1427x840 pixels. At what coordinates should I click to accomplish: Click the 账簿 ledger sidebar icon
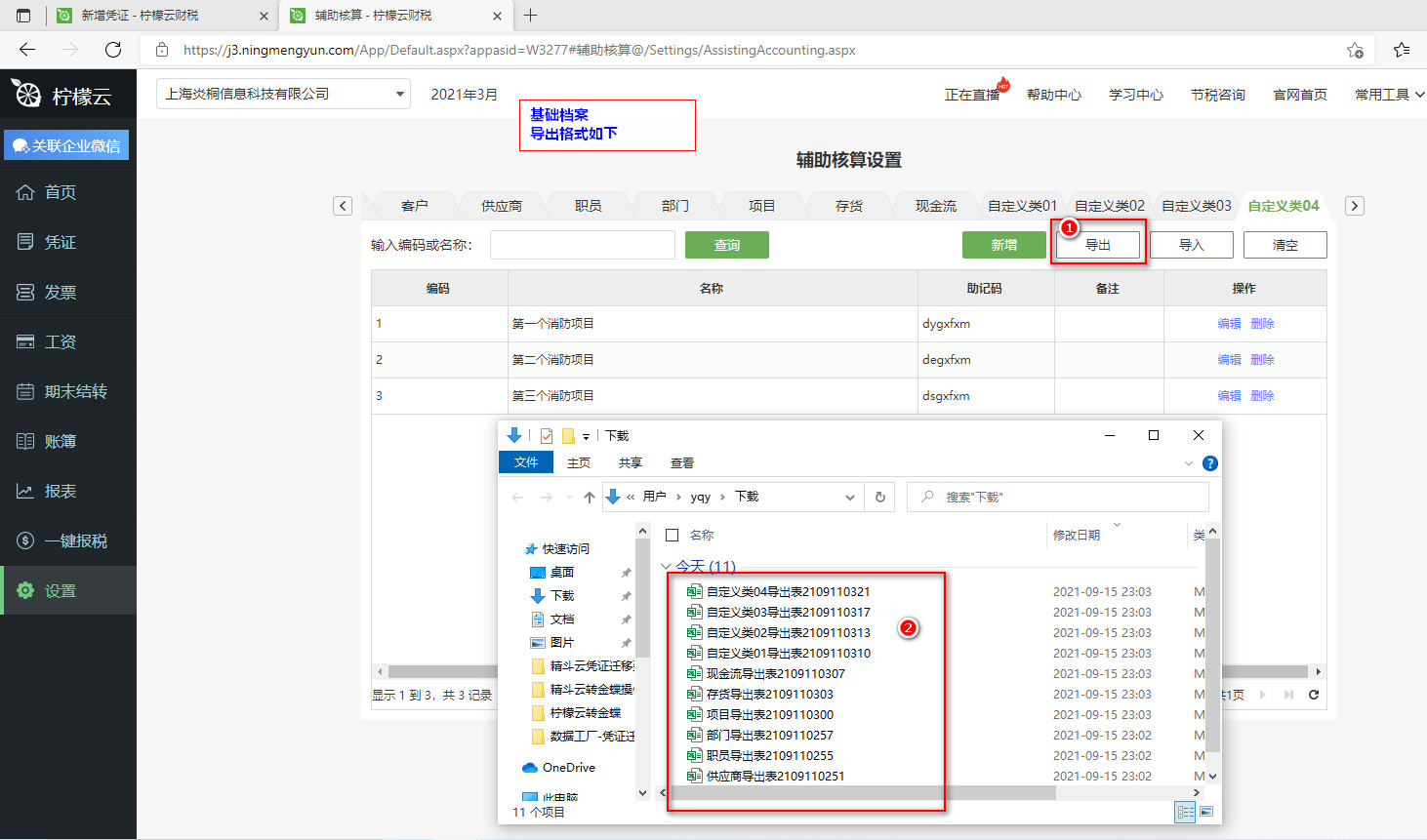coord(25,441)
